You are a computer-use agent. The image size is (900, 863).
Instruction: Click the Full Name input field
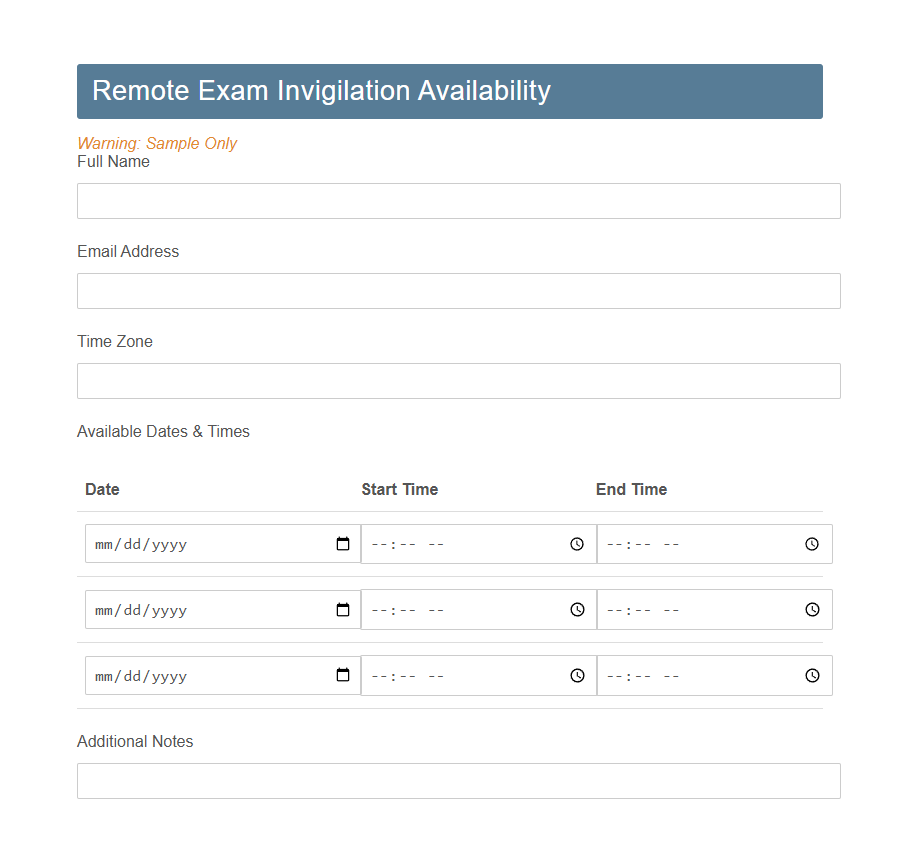click(458, 201)
